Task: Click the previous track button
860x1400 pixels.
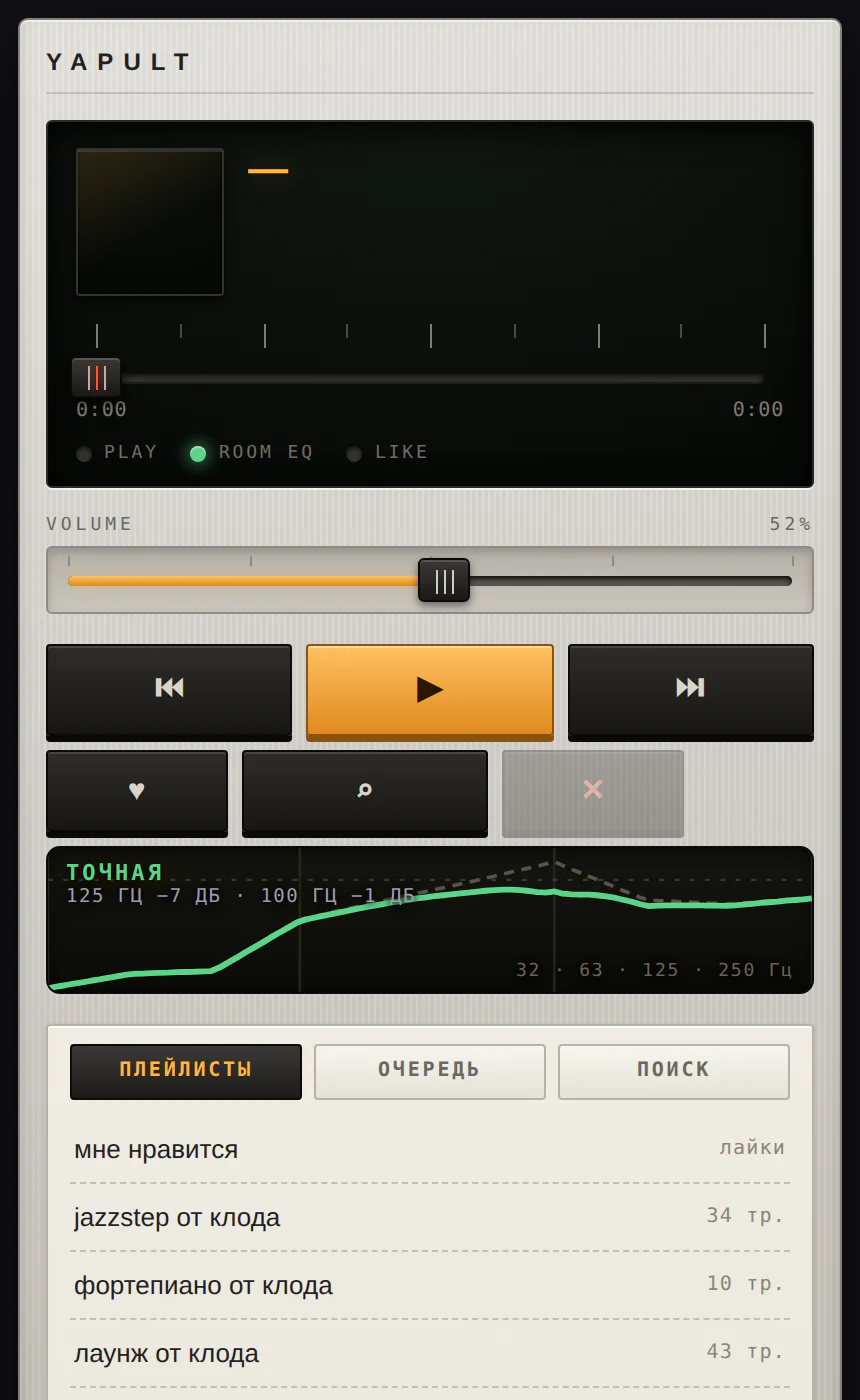Action: point(169,690)
